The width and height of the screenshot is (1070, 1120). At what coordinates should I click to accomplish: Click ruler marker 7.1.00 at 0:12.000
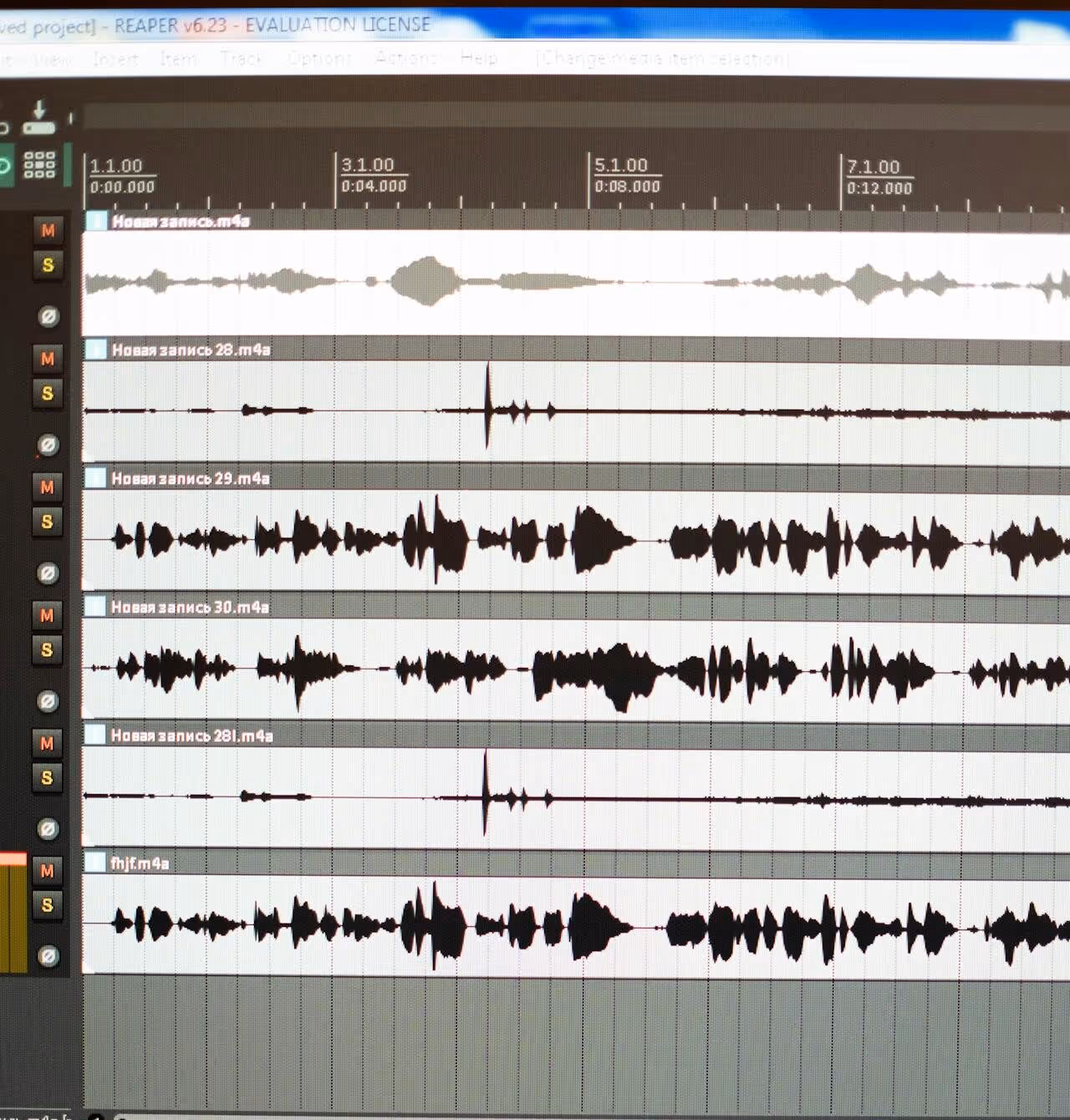(x=879, y=177)
